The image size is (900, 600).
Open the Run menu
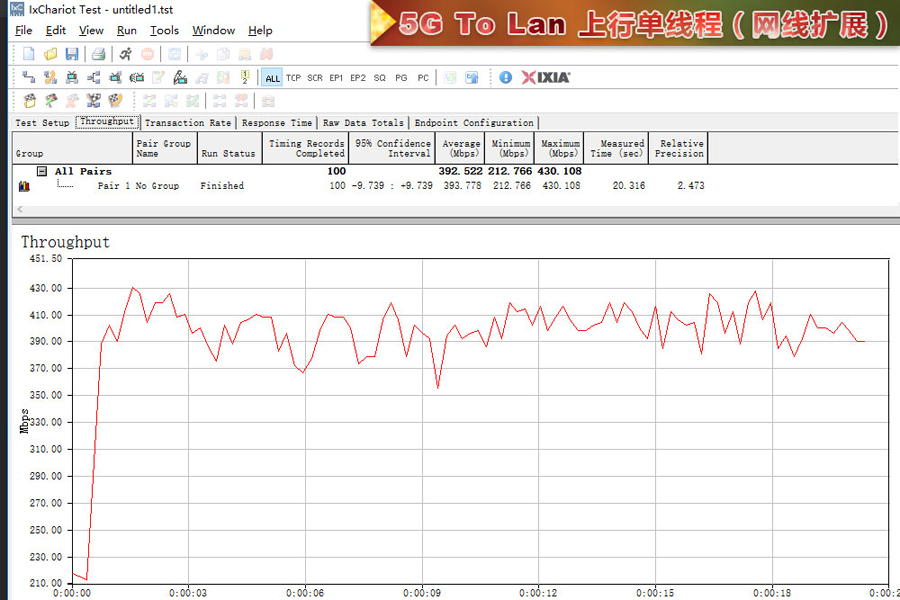[x=127, y=31]
